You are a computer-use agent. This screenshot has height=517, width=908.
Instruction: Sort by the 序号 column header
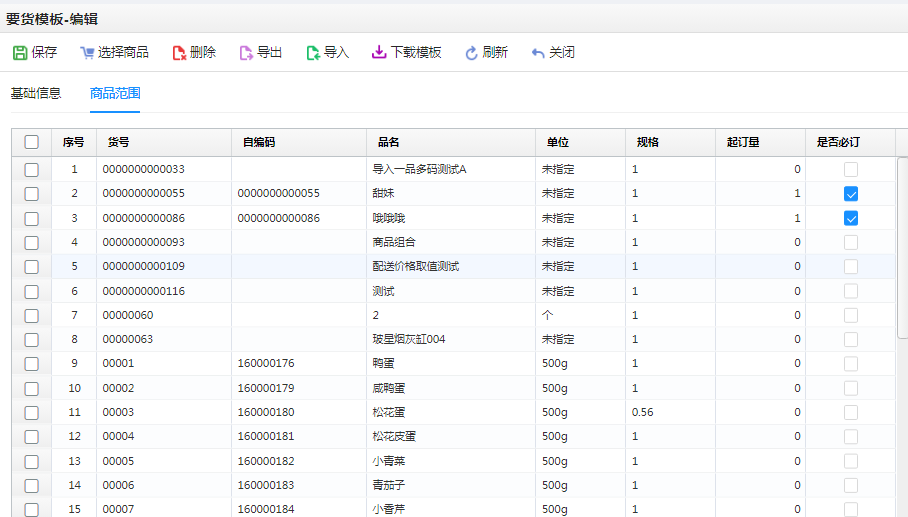[x=74, y=142]
